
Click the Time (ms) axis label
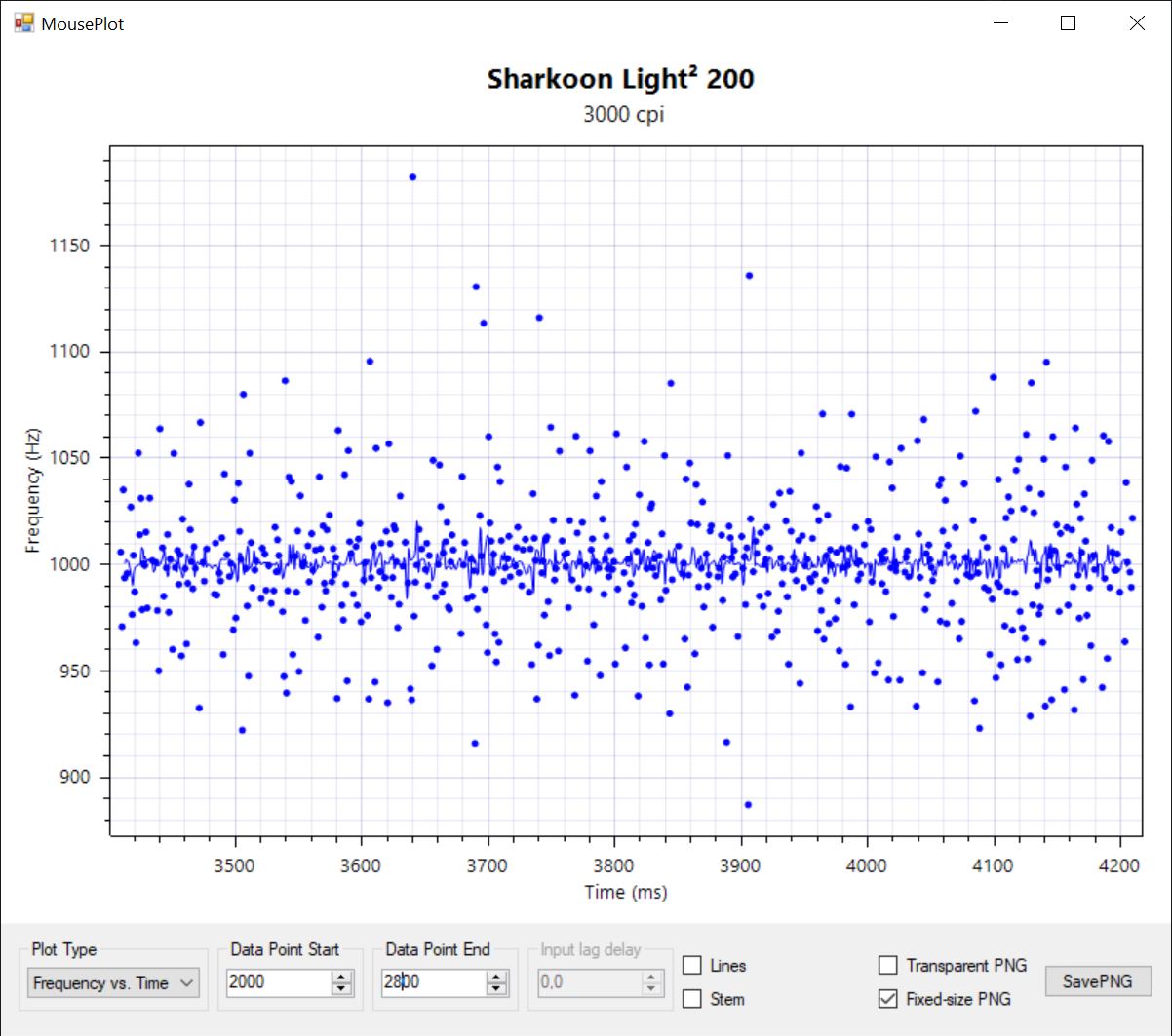click(x=625, y=892)
